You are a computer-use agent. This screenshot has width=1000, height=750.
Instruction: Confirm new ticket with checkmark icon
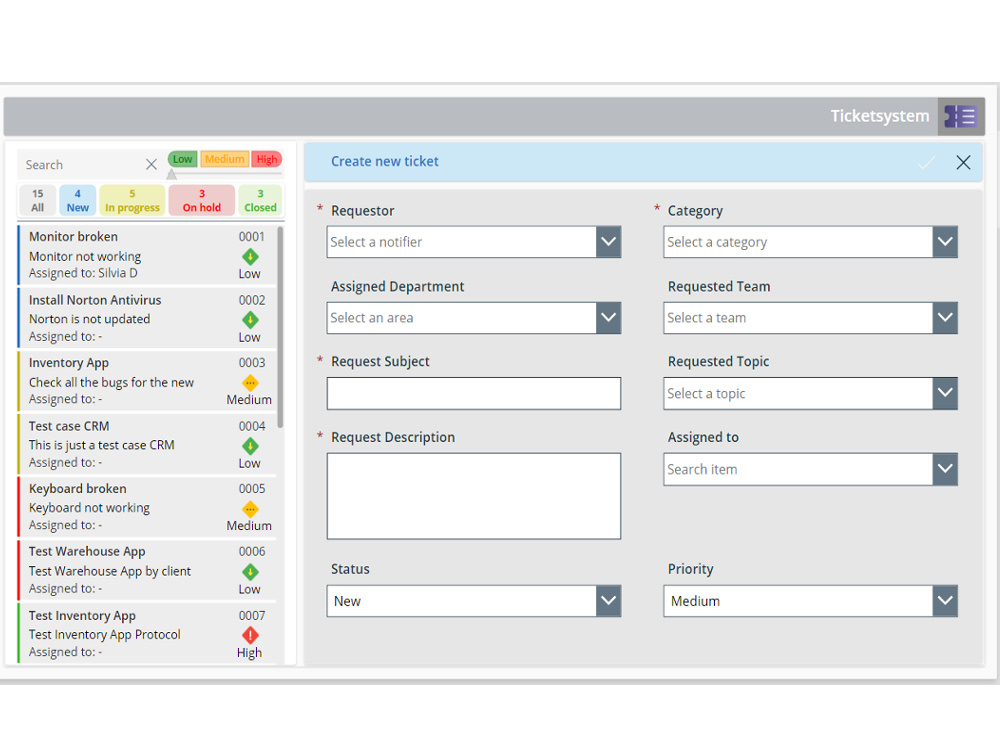click(926, 162)
